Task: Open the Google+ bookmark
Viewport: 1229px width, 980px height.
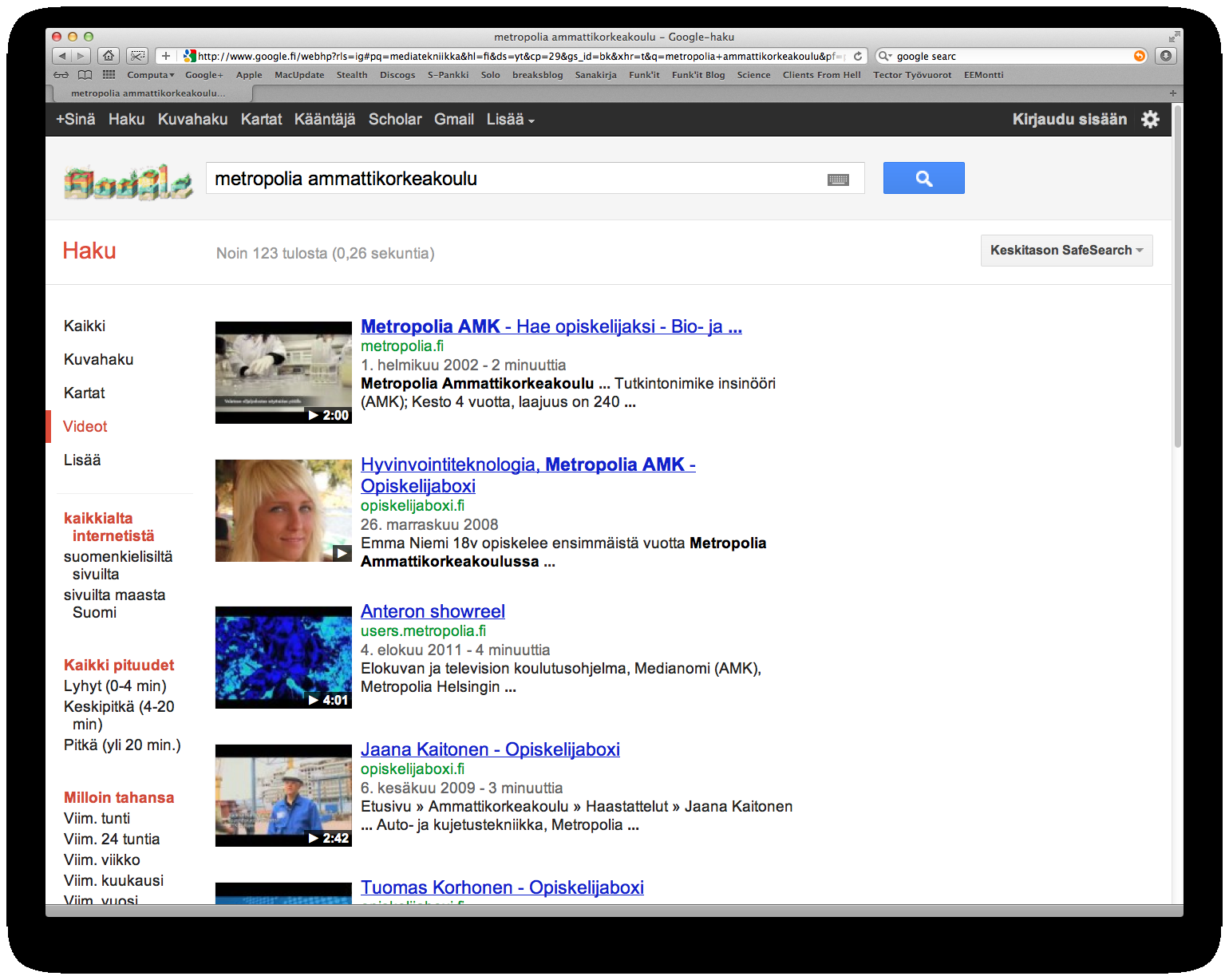Action: click(204, 75)
